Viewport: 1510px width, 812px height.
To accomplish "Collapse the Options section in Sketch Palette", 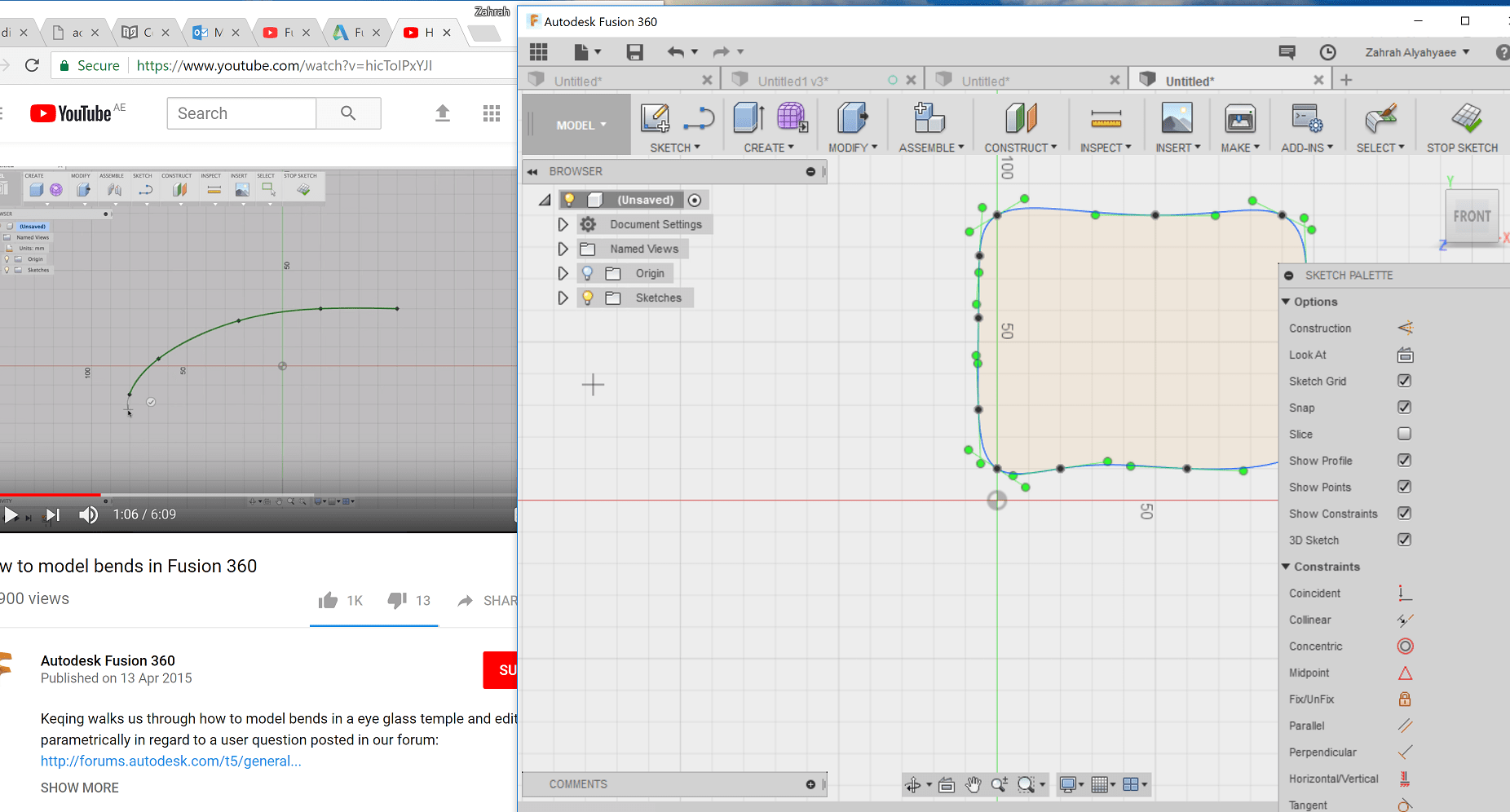I will (1286, 302).
